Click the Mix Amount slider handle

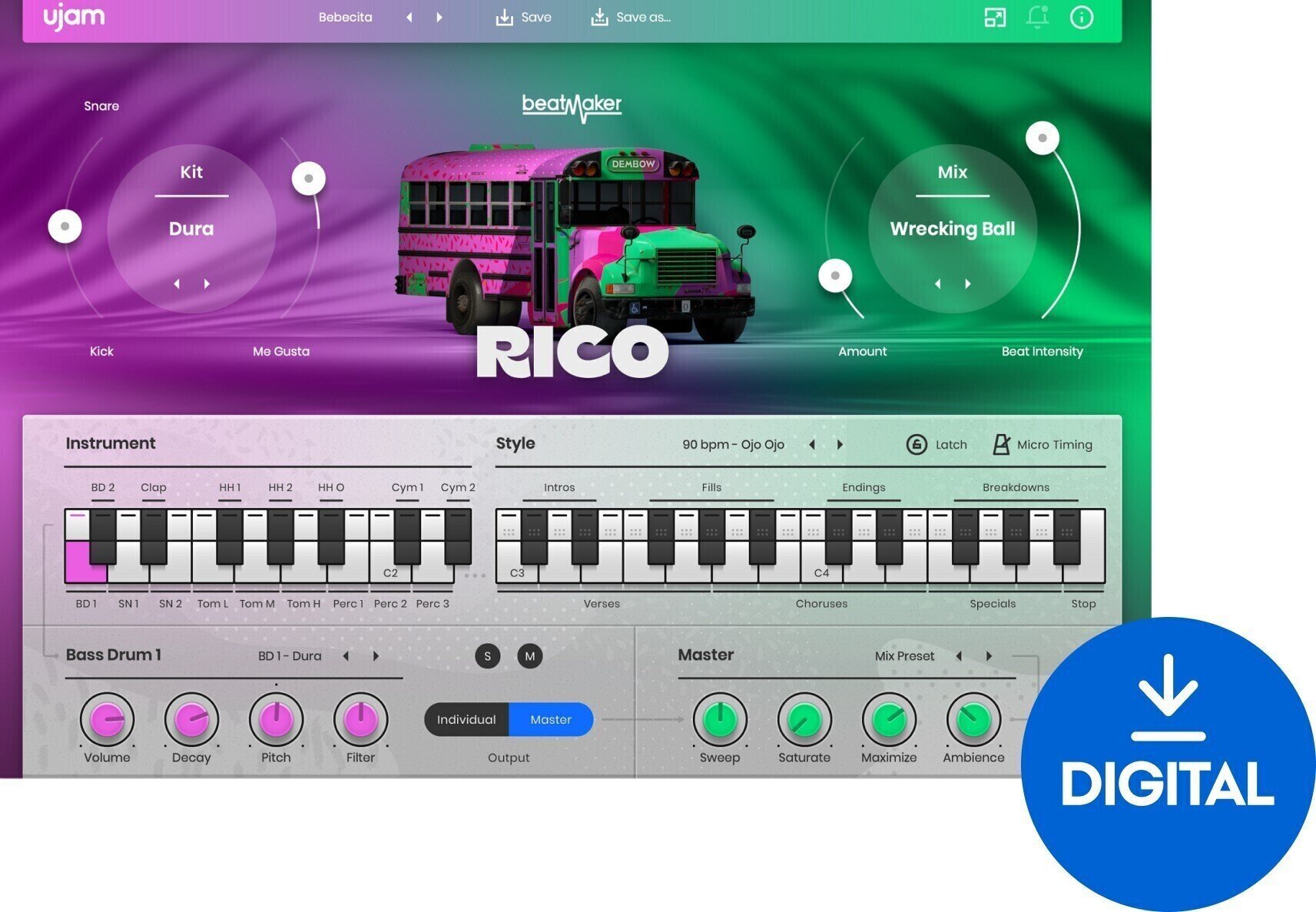point(835,275)
